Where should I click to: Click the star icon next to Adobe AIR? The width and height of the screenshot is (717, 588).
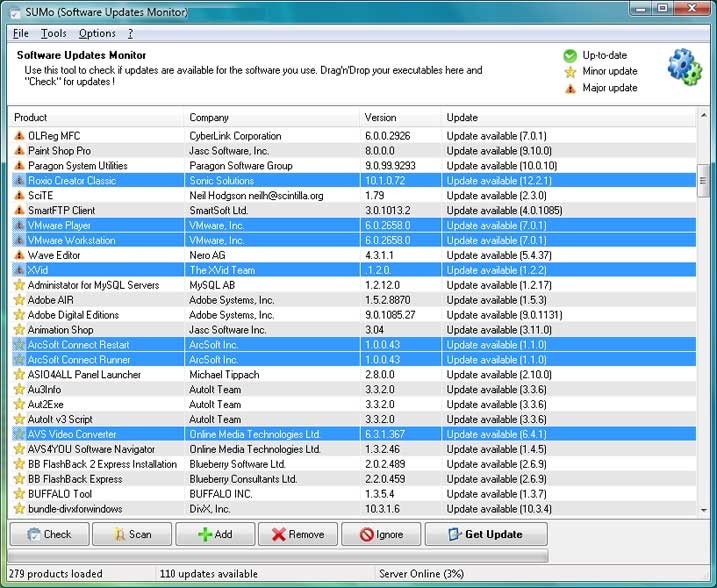pyautogui.click(x=19, y=300)
